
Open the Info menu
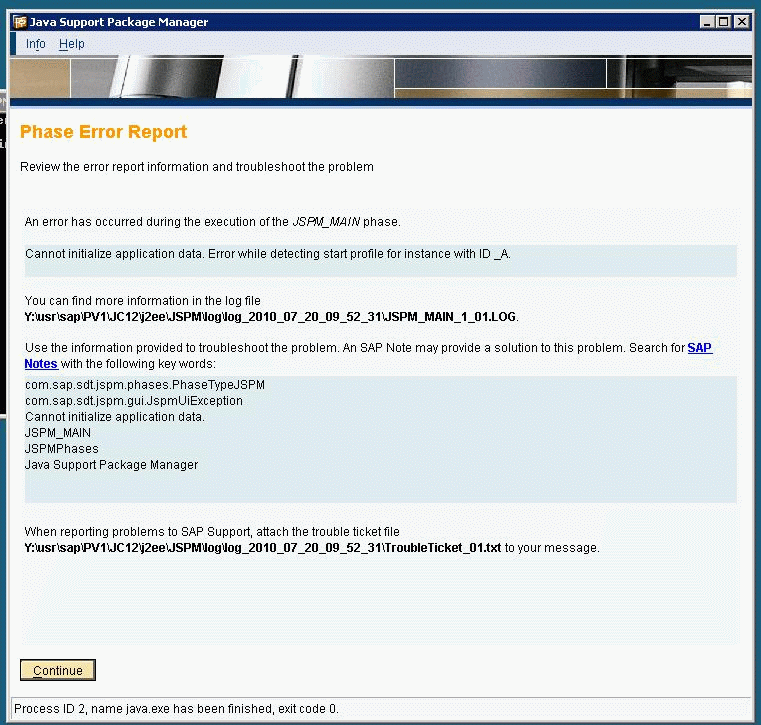pos(35,44)
